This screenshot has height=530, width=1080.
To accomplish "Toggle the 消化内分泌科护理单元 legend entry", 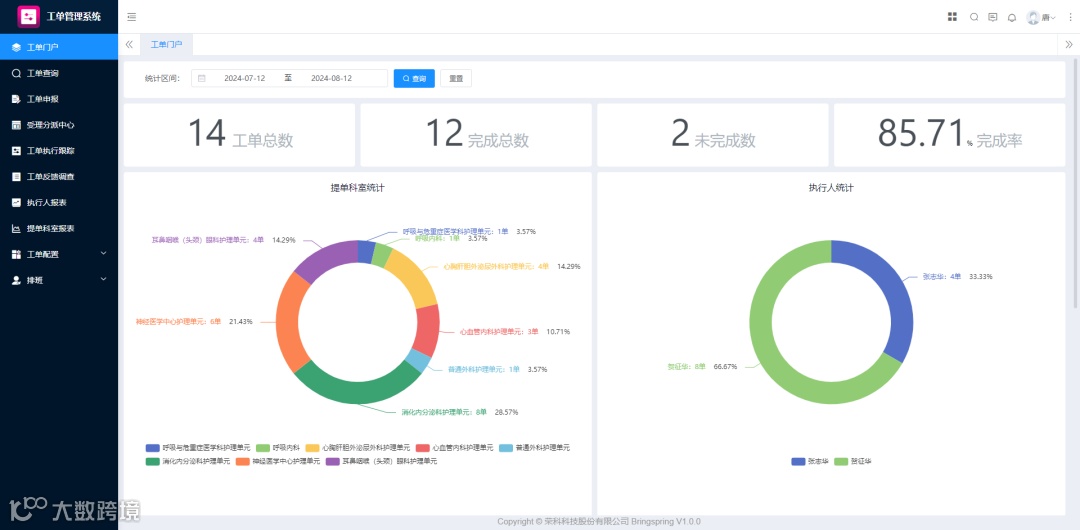I will 188,461.
